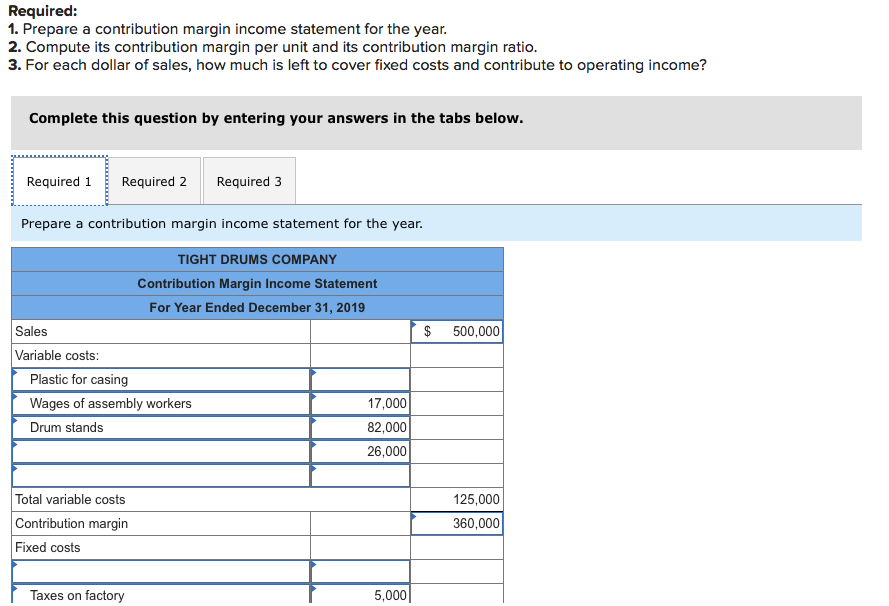Click the 17,000 amount cell
889x606 pixels.
pos(359,403)
